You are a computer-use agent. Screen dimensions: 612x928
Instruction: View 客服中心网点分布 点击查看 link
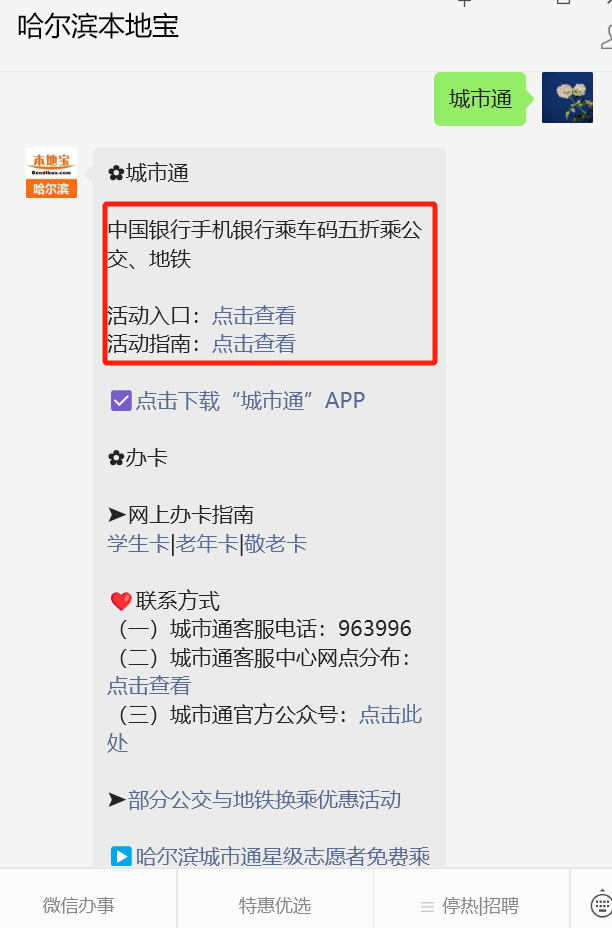pos(149,686)
